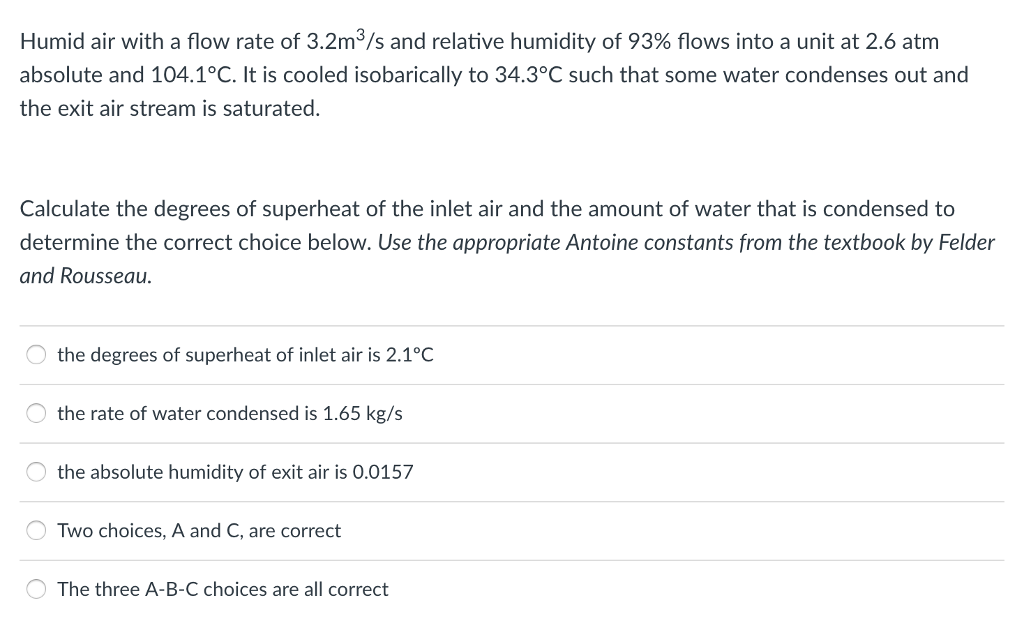Select the radio button for 'Two choices, A and C'
Screen dimensions: 1024x628
[x=36, y=530]
